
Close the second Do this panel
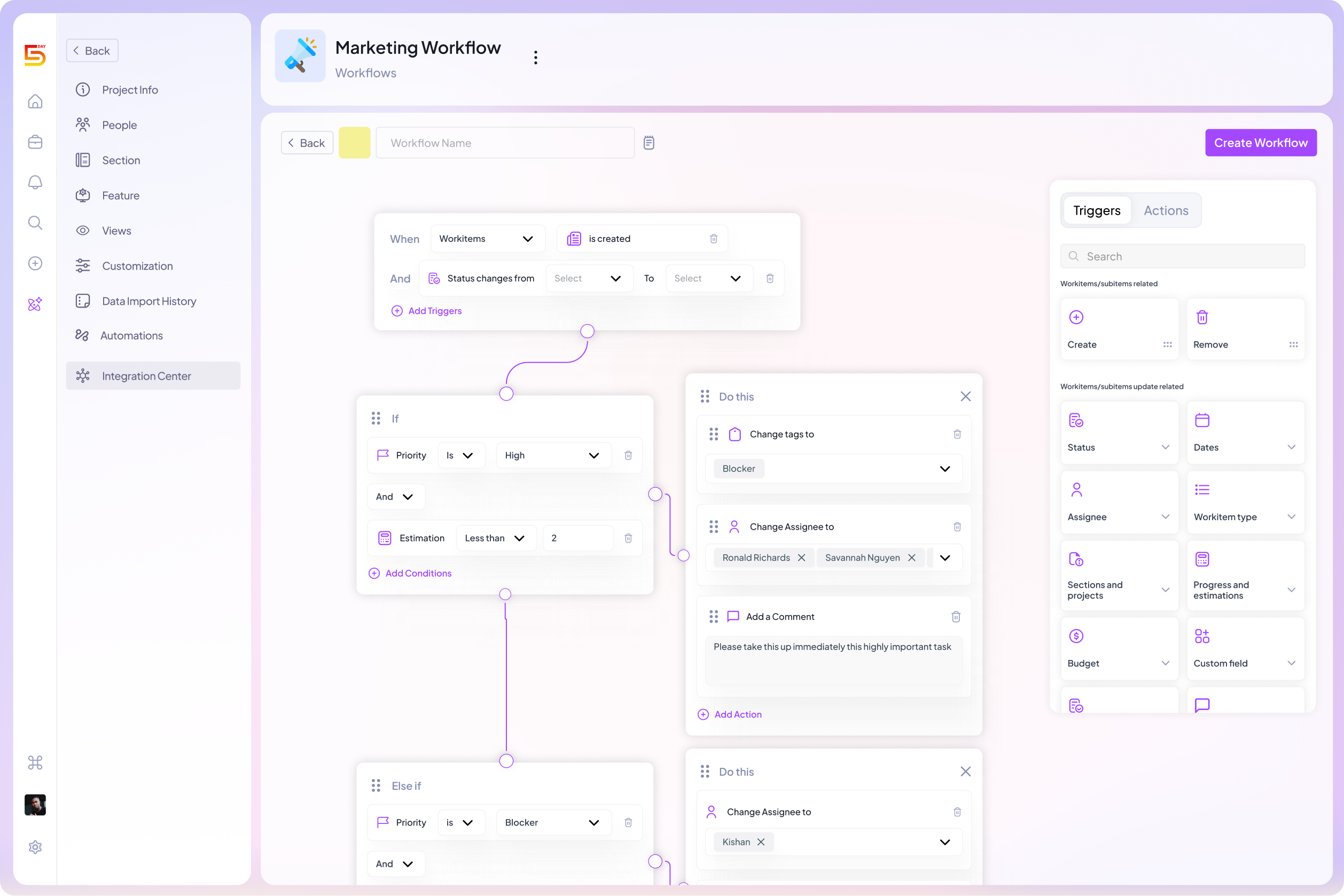966,772
